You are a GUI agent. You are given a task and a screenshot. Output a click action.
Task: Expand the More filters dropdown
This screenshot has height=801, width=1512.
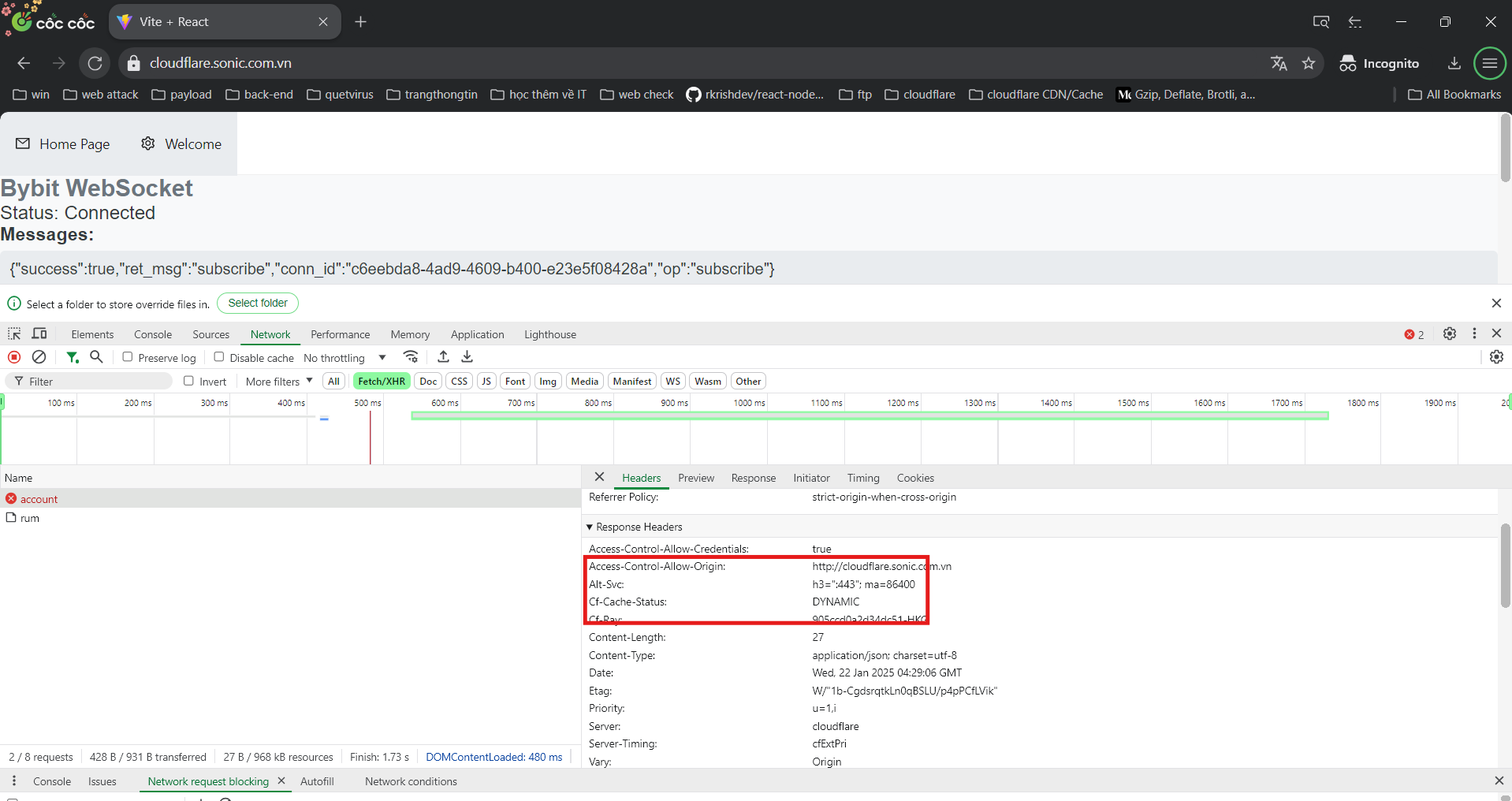tap(279, 382)
